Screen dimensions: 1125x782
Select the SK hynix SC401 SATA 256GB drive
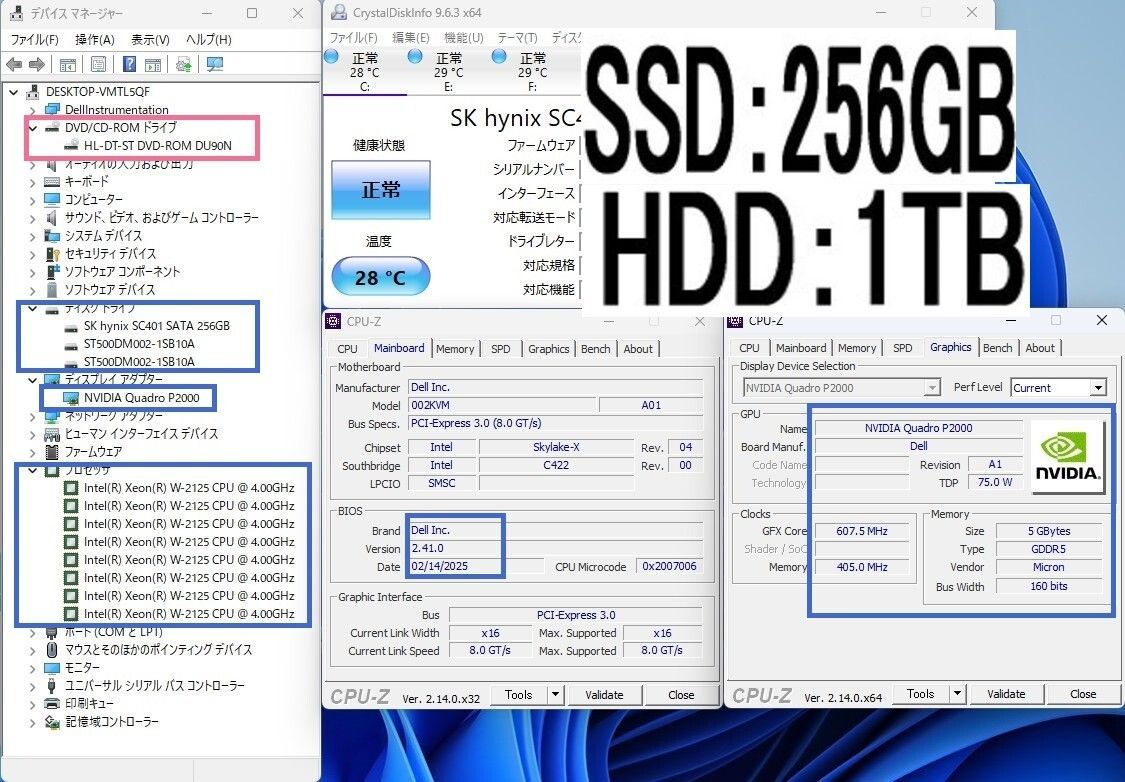[x=156, y=326]
